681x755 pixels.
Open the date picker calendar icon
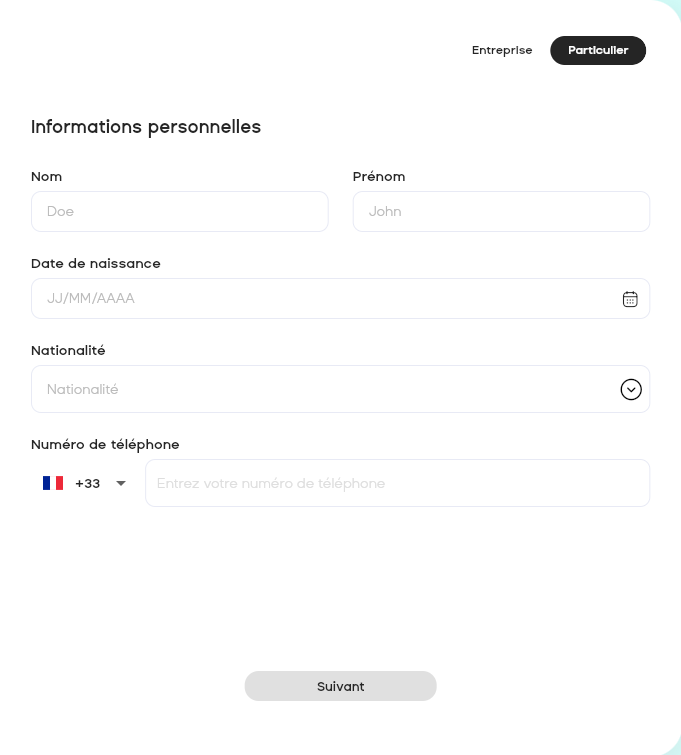tap(630, 299)
